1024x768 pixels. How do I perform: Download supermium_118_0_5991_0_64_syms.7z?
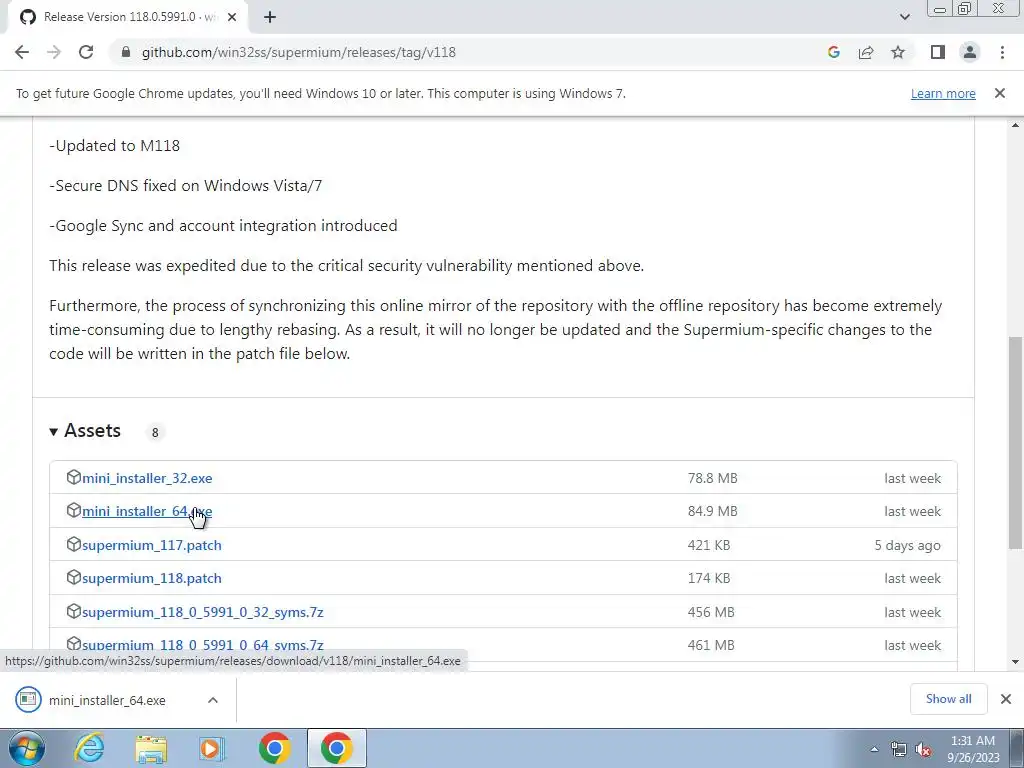pyautogui.click(x=202, y=645)
